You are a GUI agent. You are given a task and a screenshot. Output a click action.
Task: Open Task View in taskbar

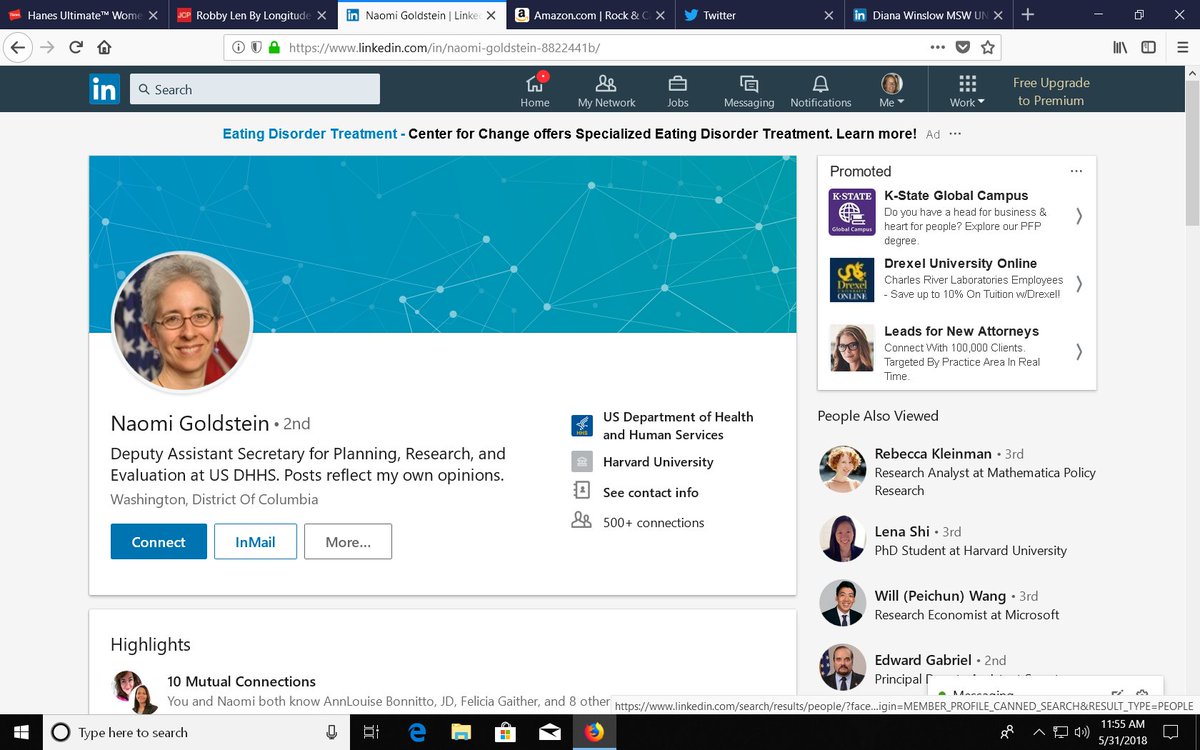point(371,732)
